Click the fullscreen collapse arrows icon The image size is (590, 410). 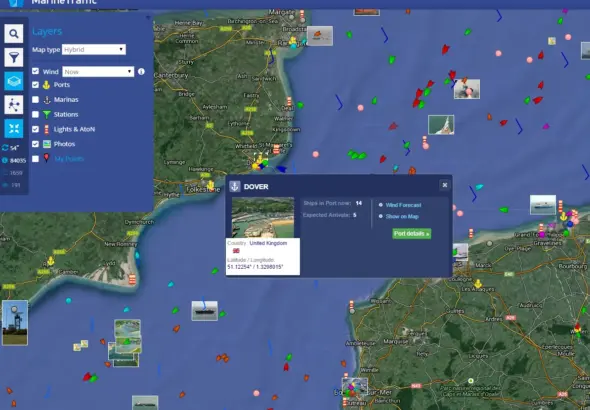coord(14,129)
